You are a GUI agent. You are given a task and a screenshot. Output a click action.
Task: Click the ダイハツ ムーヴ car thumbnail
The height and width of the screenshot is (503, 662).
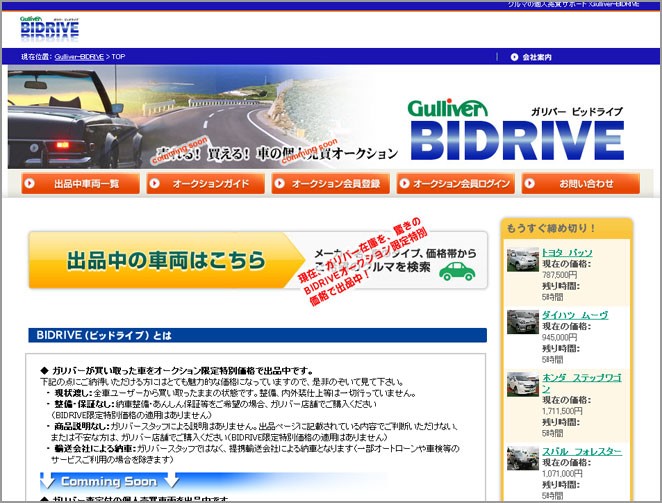[523, 322]
